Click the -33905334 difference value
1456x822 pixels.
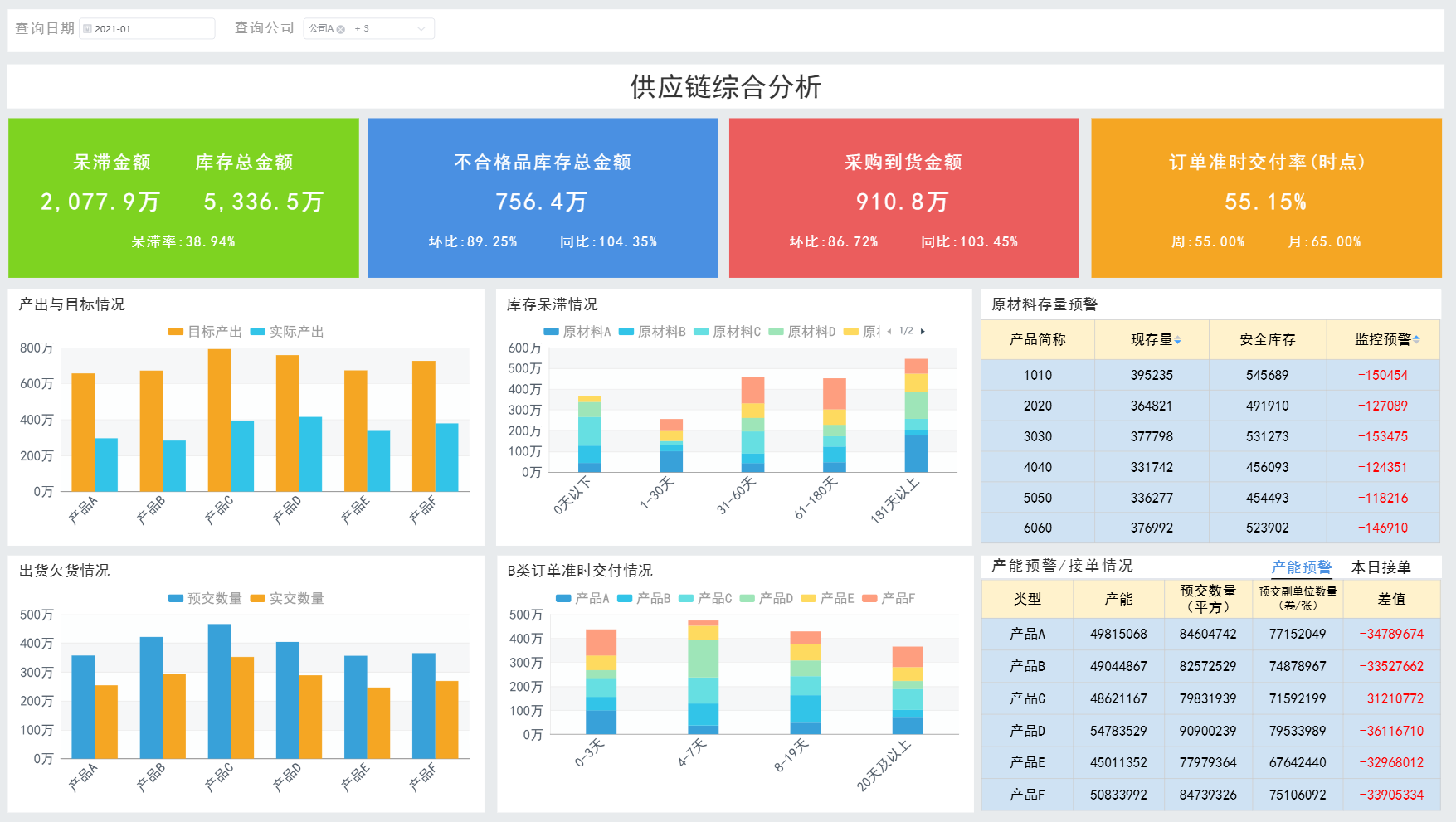pyautogui.click(x=1391, y=795)
